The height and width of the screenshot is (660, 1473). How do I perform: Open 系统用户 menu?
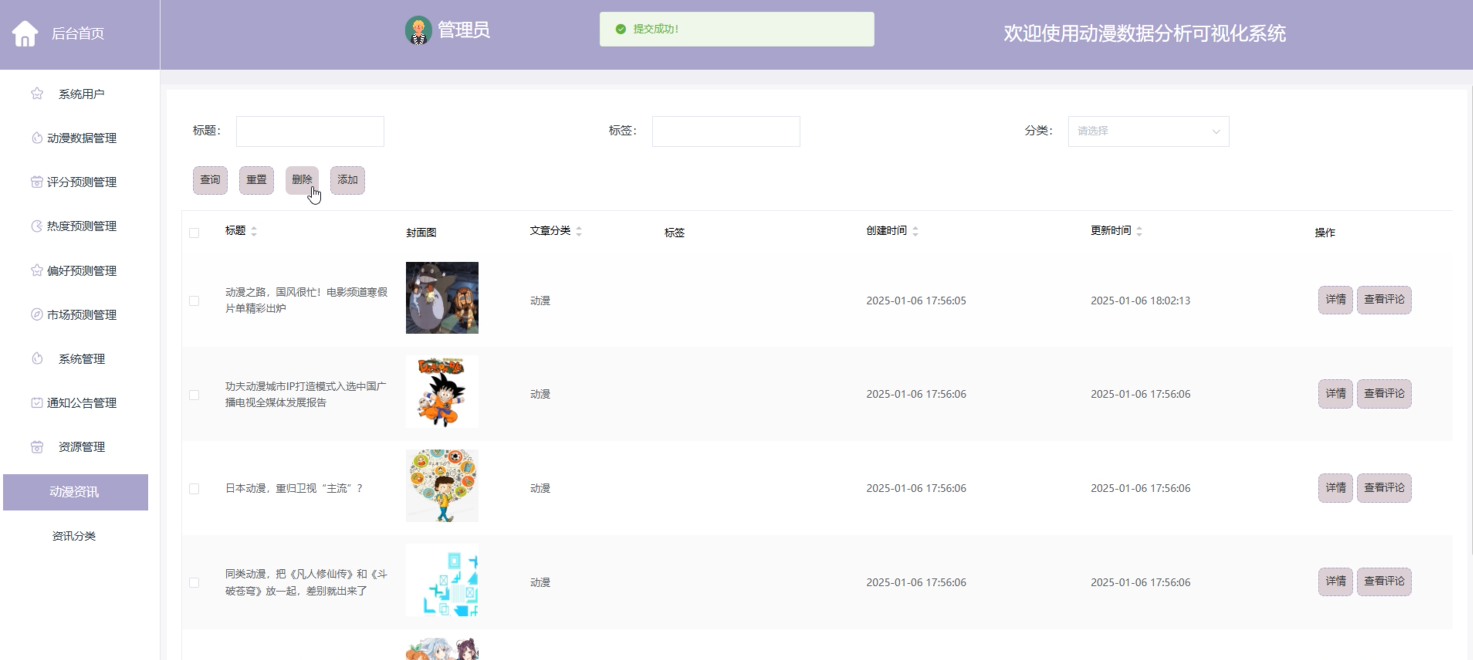pyautogui.click(x=80, y=94)
